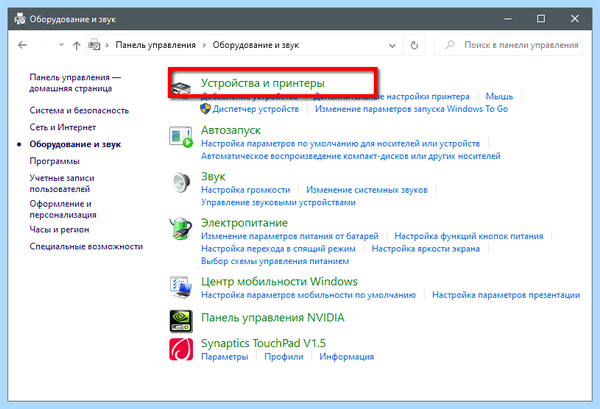Open Звук heading

coord(213,176)
